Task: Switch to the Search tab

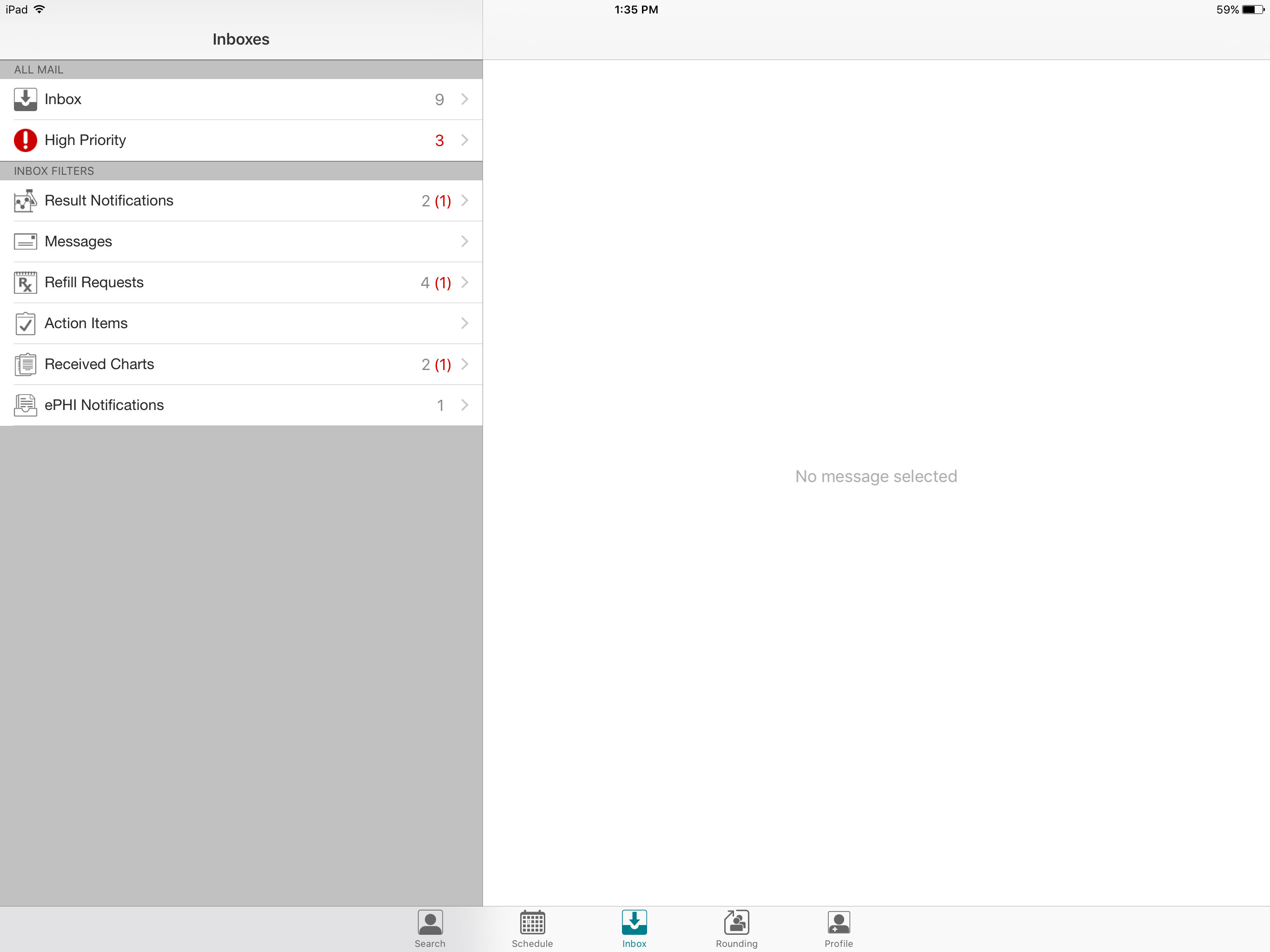Action: [430, 928]
